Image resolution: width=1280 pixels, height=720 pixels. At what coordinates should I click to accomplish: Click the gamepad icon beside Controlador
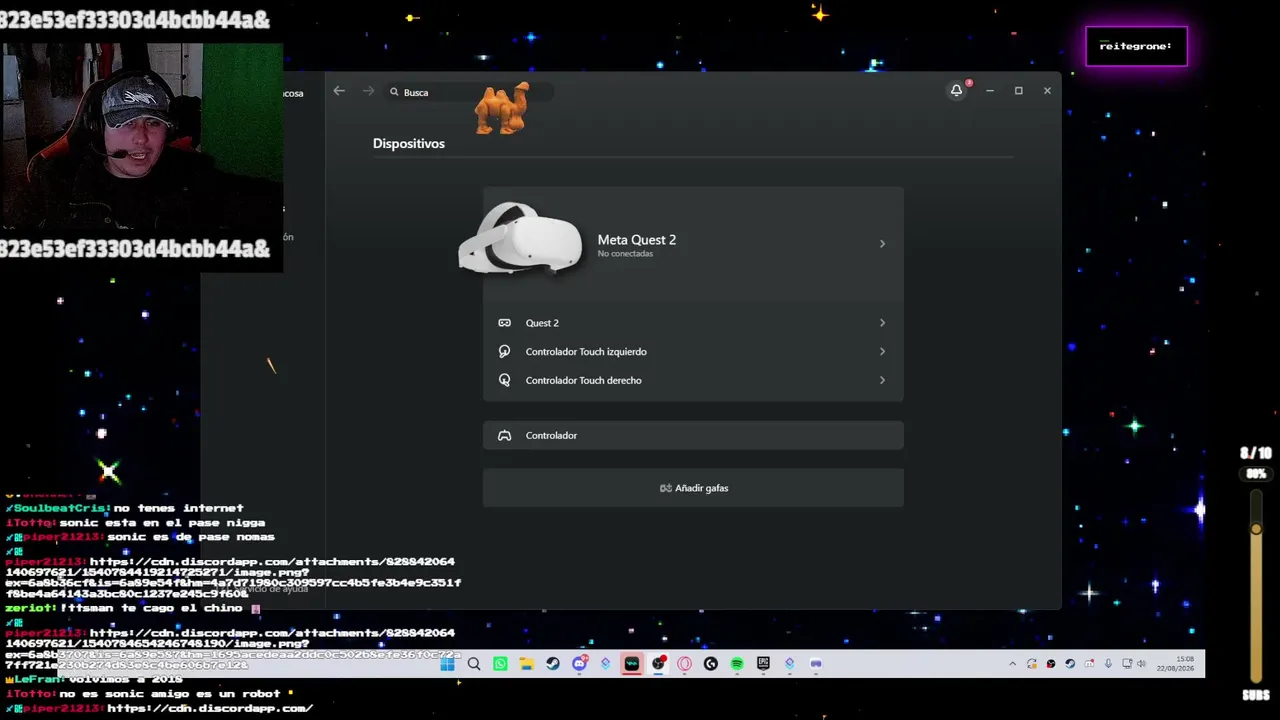[x=504, y=436]
